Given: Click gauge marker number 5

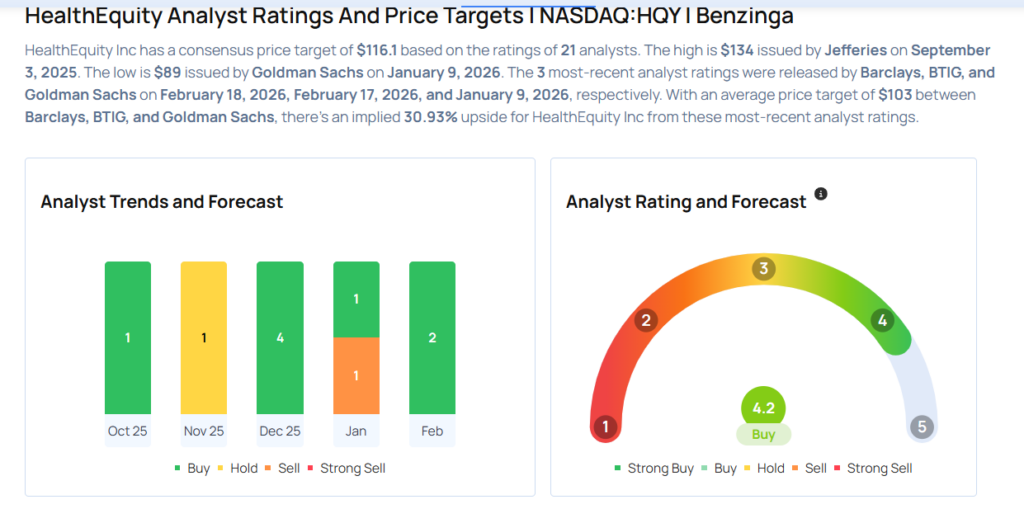Looking at the screenshot, I should (922, 428).
